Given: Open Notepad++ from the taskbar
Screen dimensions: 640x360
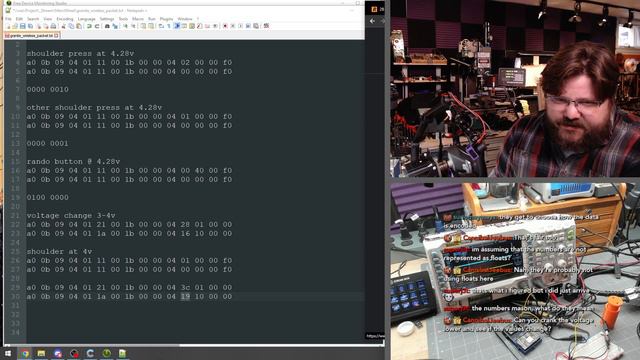Looking at the screenshot, I should (x=122, y=353).
